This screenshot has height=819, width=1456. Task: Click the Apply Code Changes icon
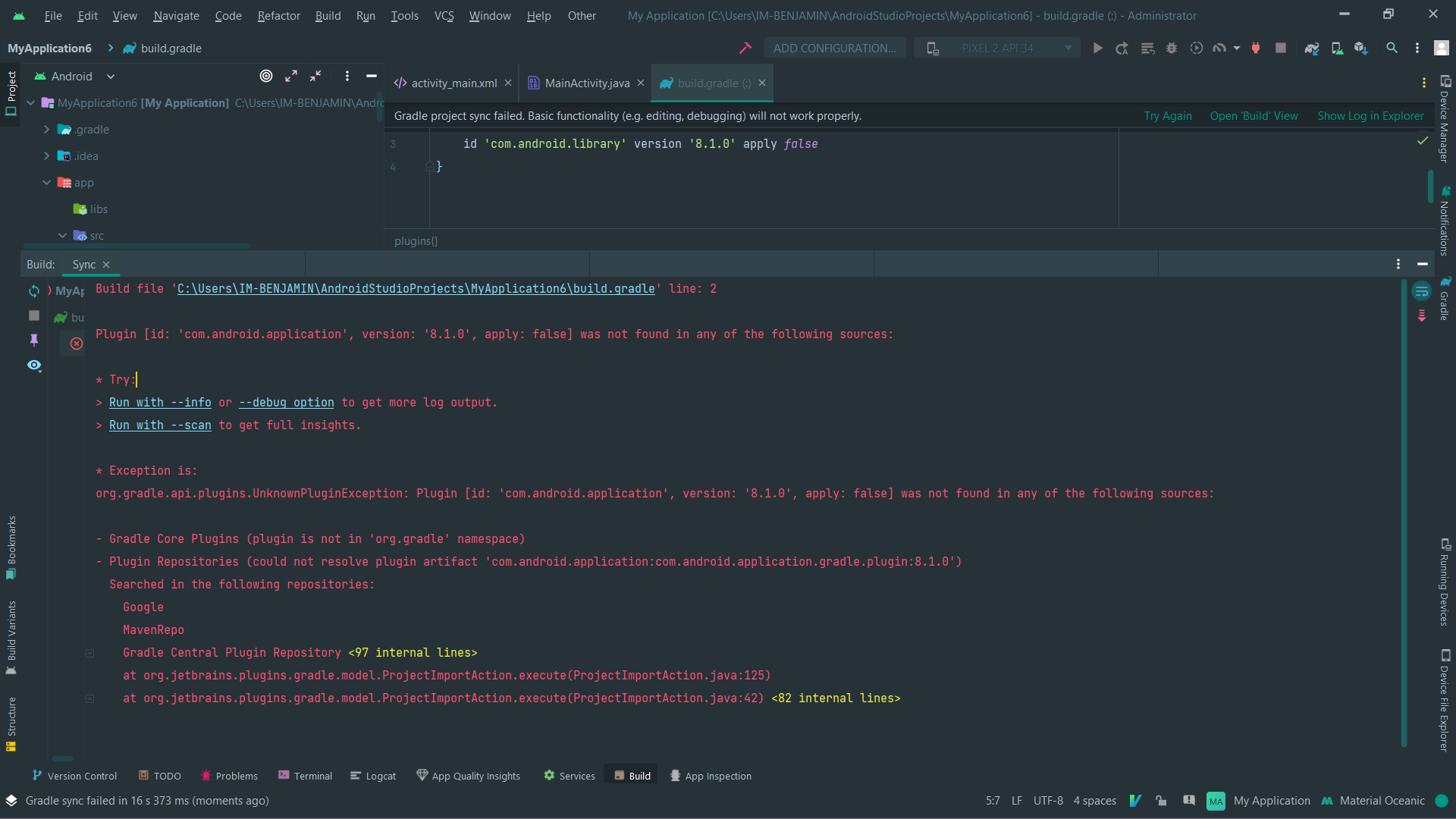point(1147,48)
